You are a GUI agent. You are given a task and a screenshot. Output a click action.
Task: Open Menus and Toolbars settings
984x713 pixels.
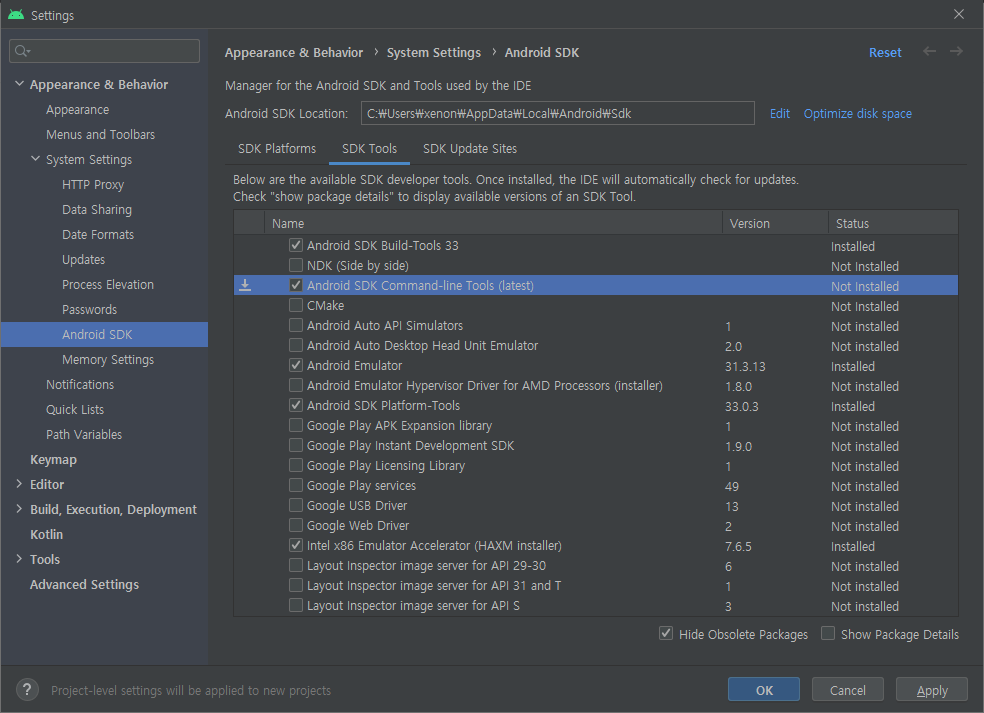click(100, 134)
